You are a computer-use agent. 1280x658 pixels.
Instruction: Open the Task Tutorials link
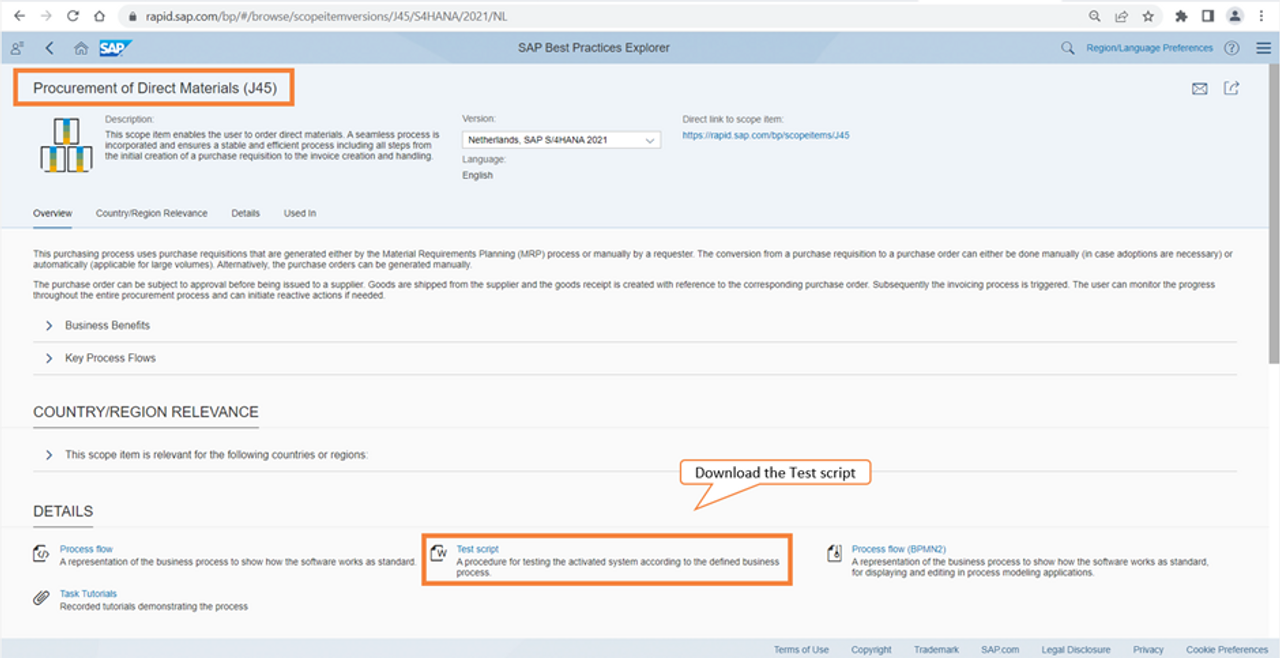pos(88,594)
